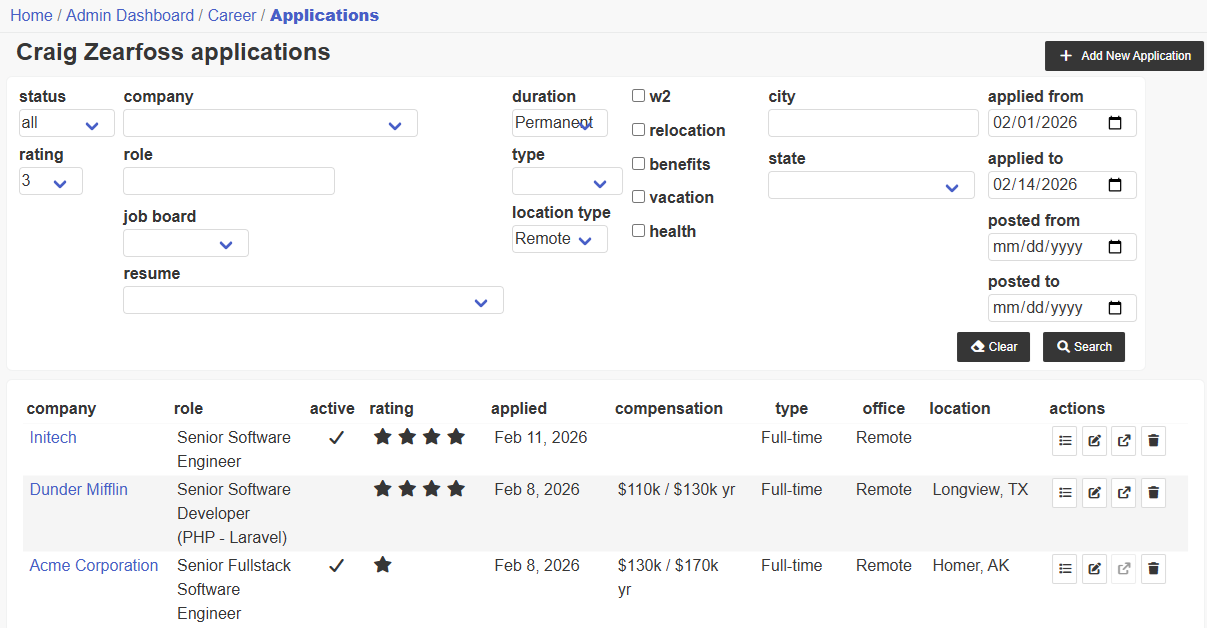Open Initech job posting in new tab
This screenshot has height=628, width=1207.
point(1123,440)
